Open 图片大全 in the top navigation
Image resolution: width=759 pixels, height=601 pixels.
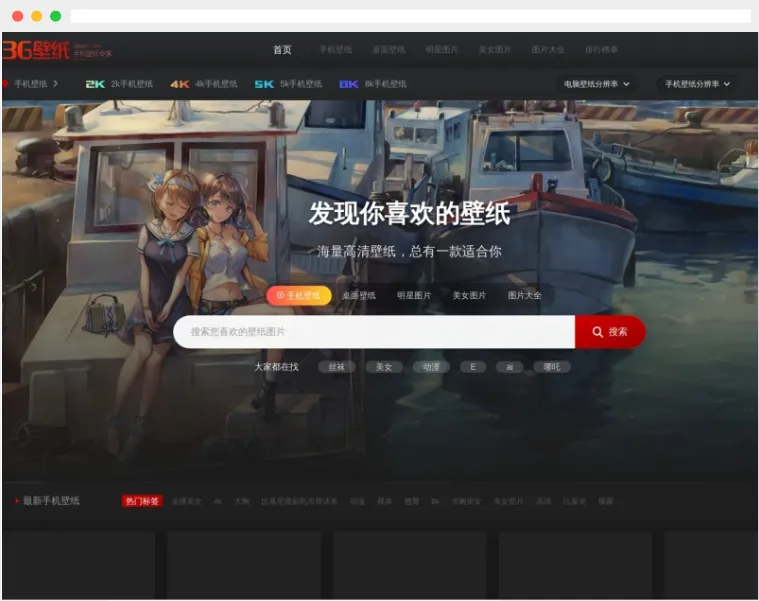pyautogui.click(x=548, y=50)
